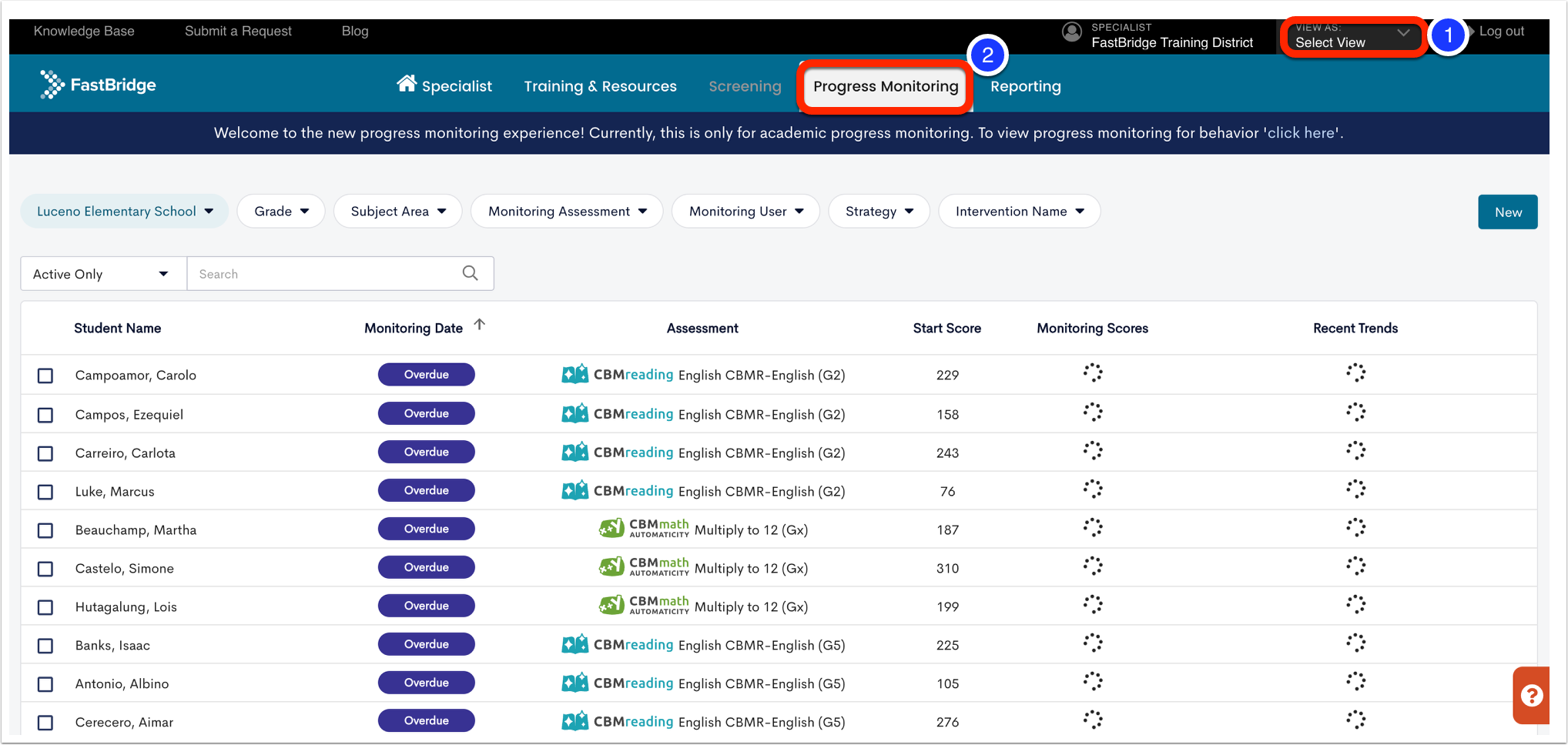The width and height of the screenshot is (1568, 745).
Task: Open the Knowledge Base menu link
Action: click(84, 31)
